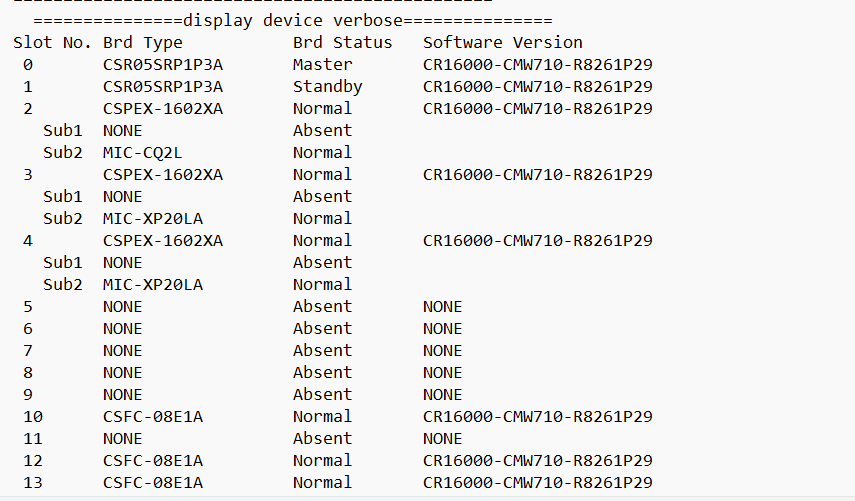The image size is (855, 501).
Task: Click the 'display device verbose' header line
Action: (292, 20)
